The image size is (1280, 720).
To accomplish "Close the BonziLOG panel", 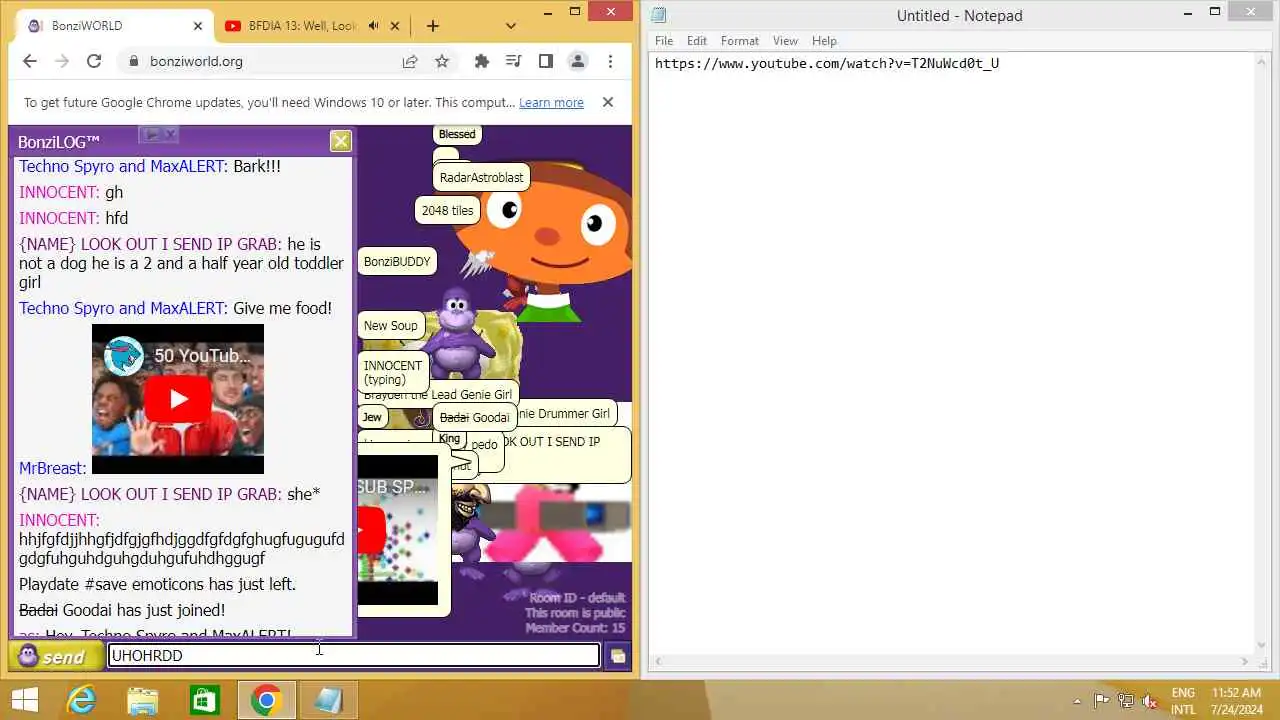I will pos(341,141).
